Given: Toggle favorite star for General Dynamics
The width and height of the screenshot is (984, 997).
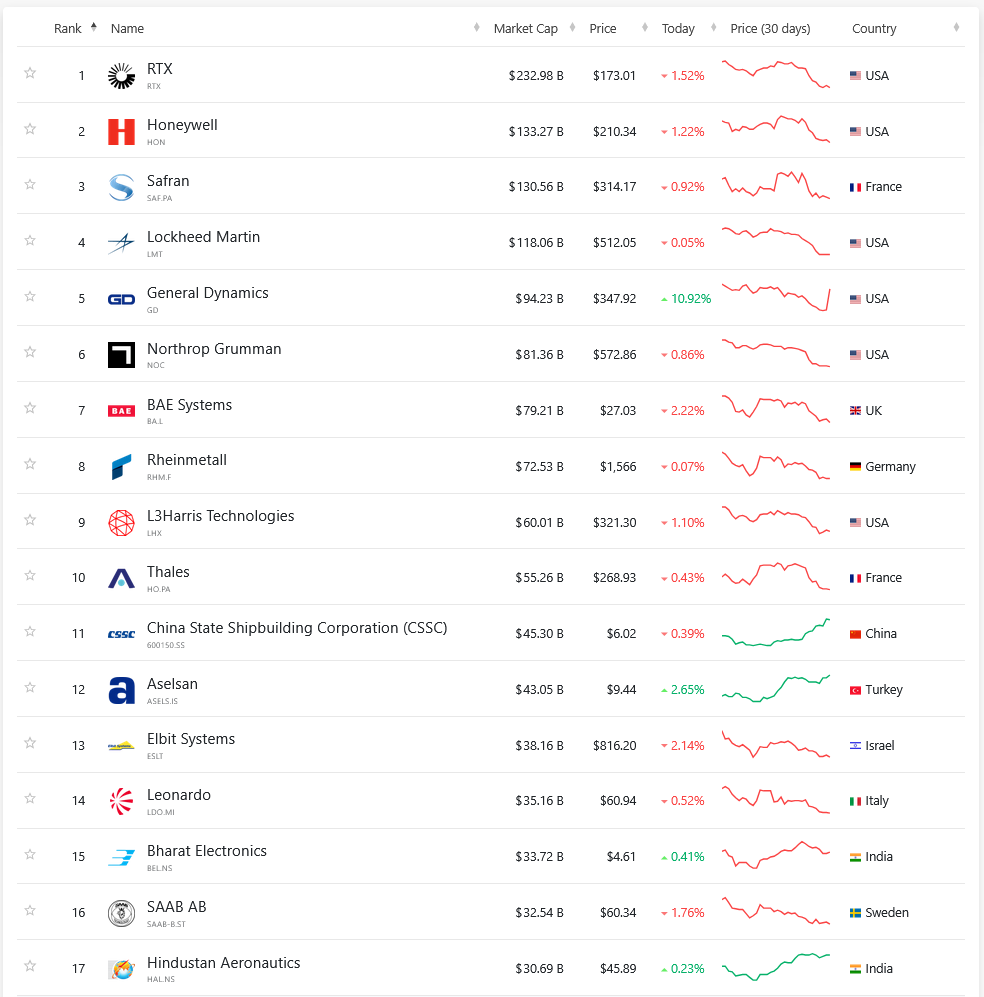Looking at the screenshot, I should click(30, 297).
